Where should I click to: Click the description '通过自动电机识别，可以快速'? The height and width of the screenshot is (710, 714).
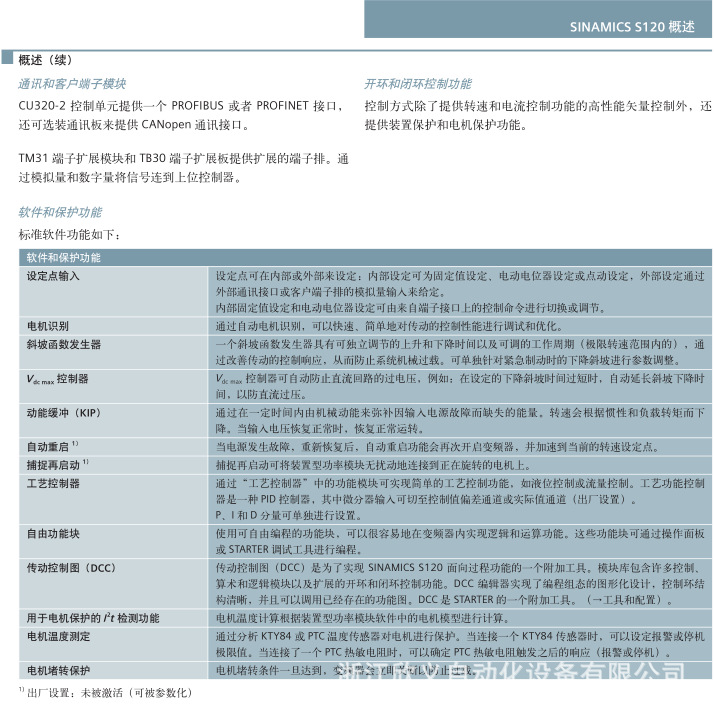tap(390, 326)
